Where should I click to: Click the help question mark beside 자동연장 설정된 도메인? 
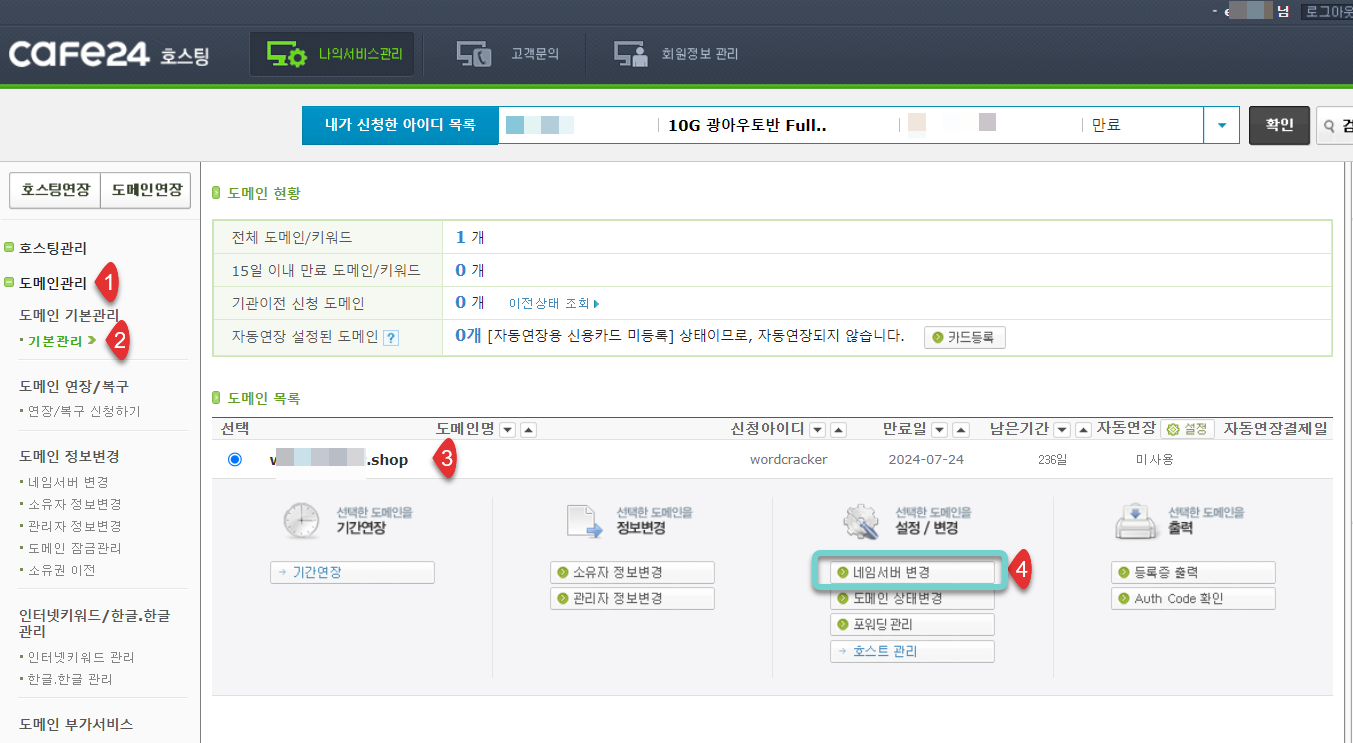(390, 338)
